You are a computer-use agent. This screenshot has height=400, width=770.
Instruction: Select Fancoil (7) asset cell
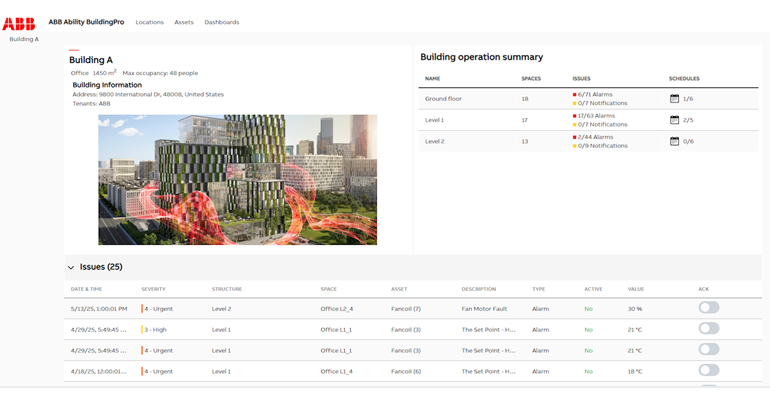406,309
